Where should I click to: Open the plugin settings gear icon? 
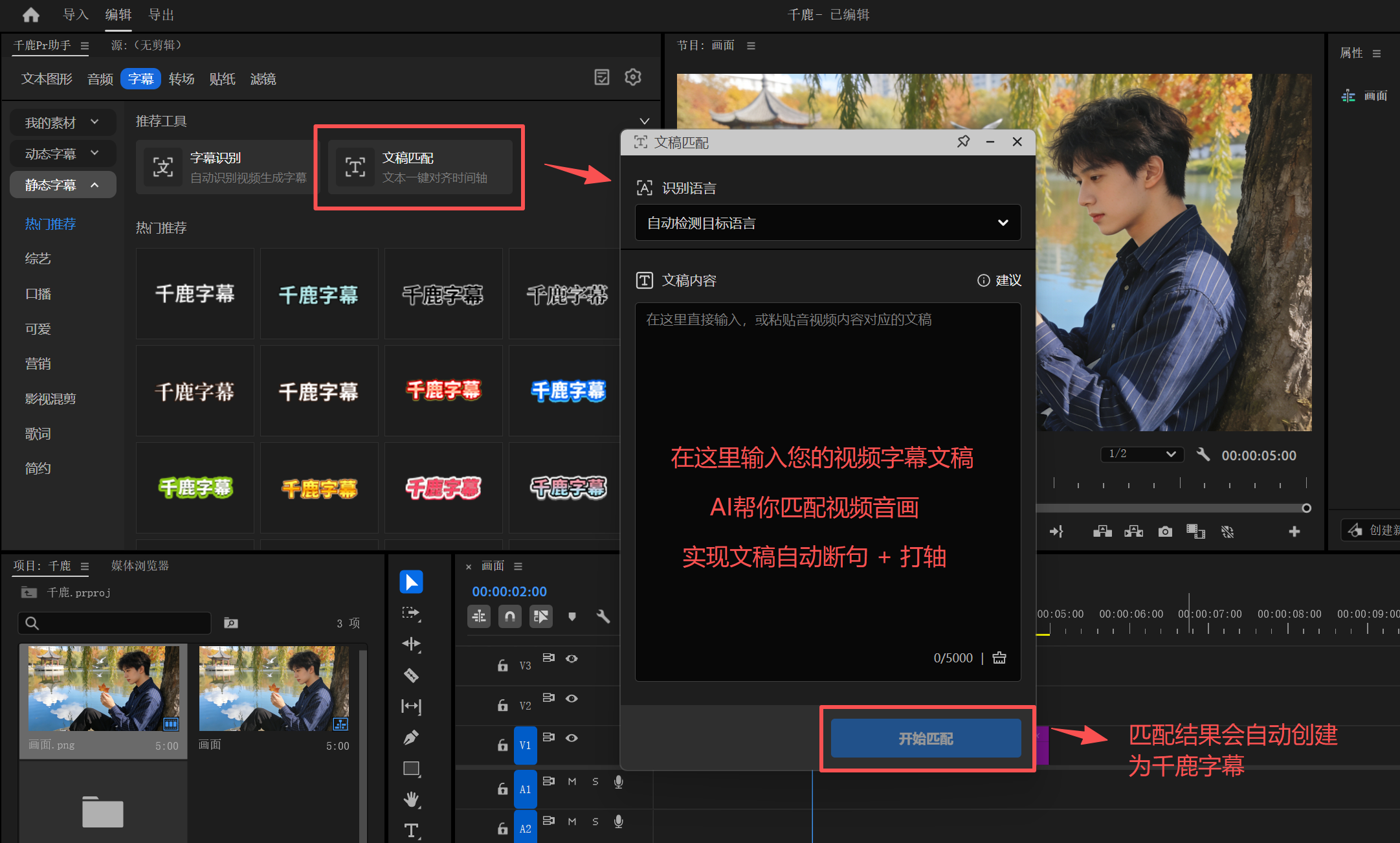pos(632,78)
